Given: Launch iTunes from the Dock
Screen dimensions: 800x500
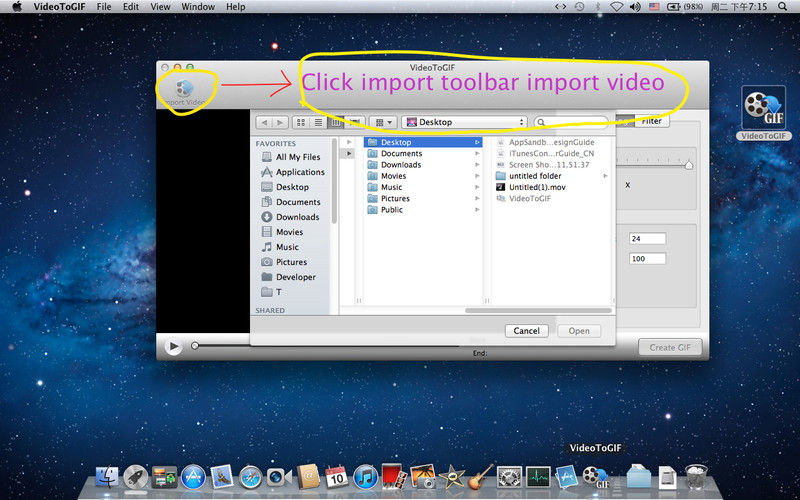Looking at the screenshot, I should [365, 478].
